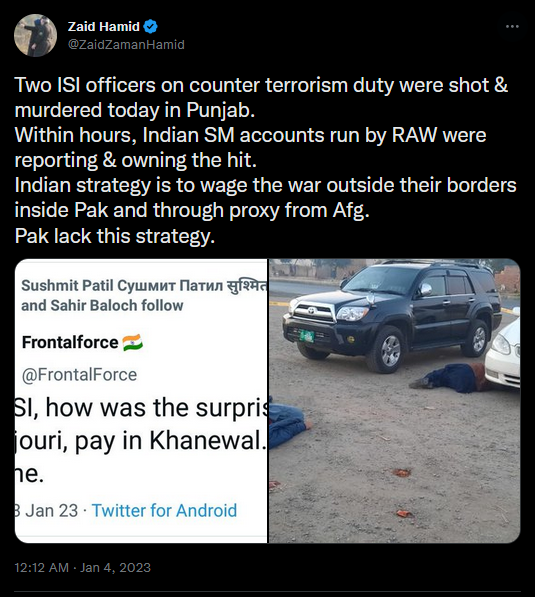Viewport: 535px width, 597px height.
Task: Click the white car in the photo
Action: tap(503, 355)
